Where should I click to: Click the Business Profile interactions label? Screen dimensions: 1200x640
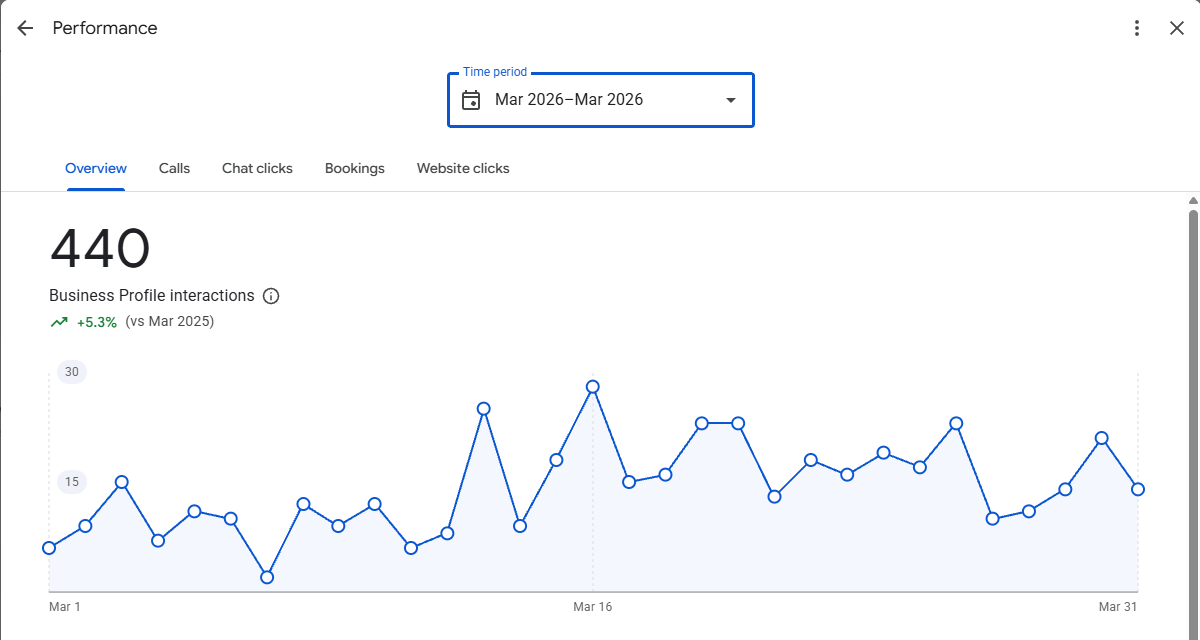tap(152, 296)
